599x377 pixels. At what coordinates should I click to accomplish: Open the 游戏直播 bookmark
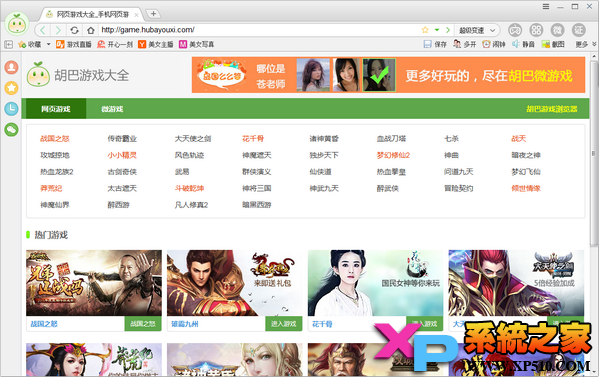point(74,44)
